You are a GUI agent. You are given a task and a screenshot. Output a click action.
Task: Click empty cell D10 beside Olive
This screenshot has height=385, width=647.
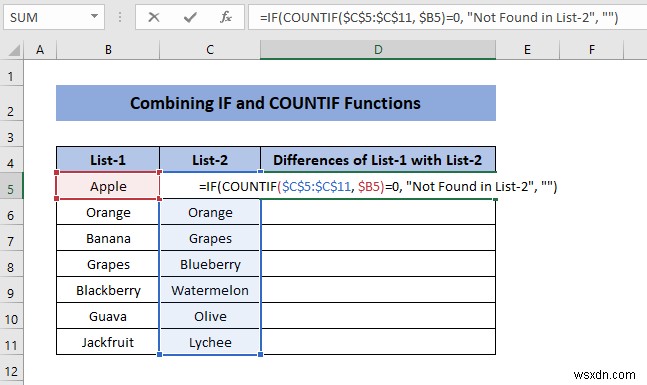(x=378, y=316)
